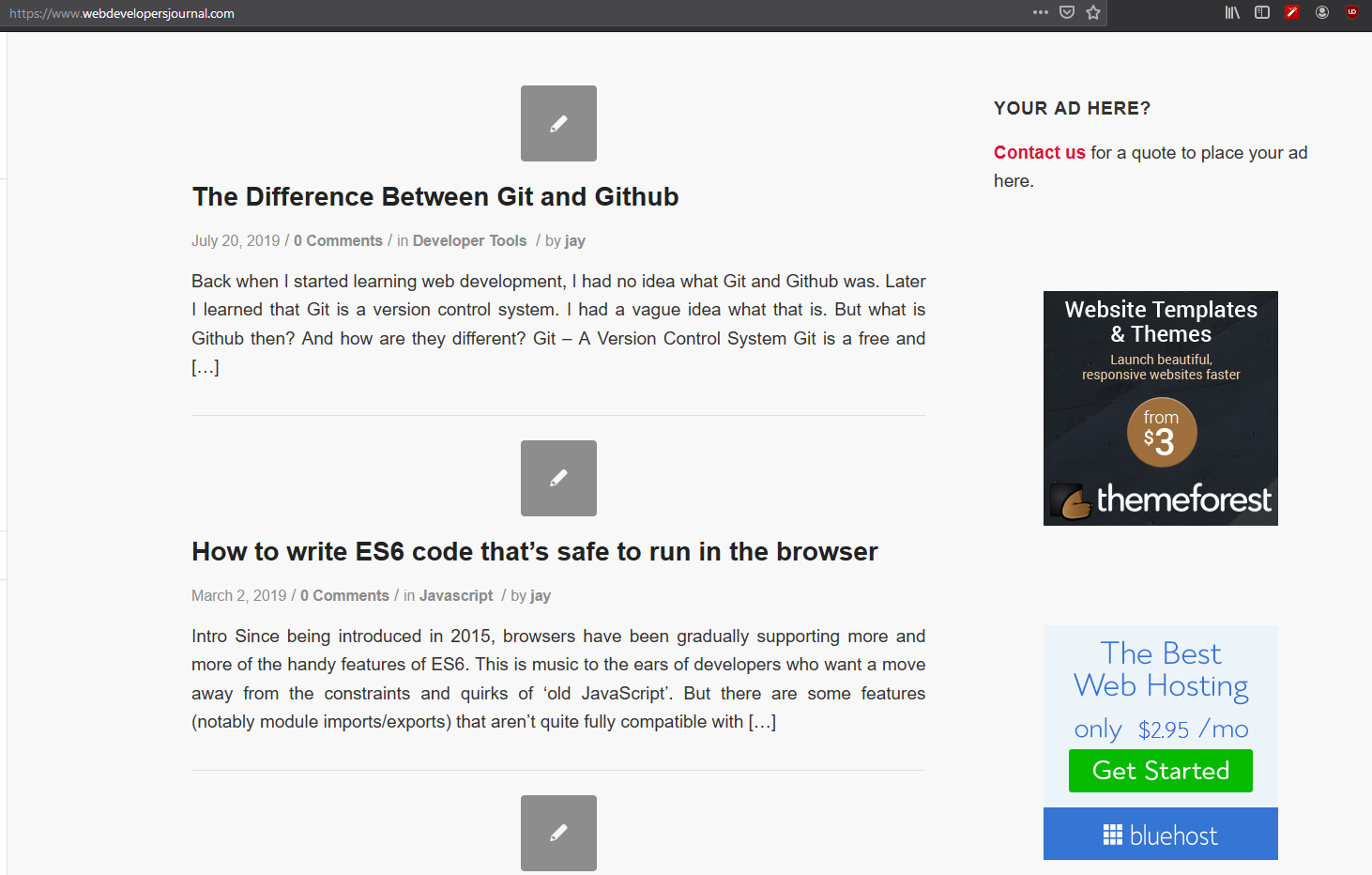This screenshot has width=1372, height=875.
Task: Open the page actions three-dot menu
Action: 1040,12
